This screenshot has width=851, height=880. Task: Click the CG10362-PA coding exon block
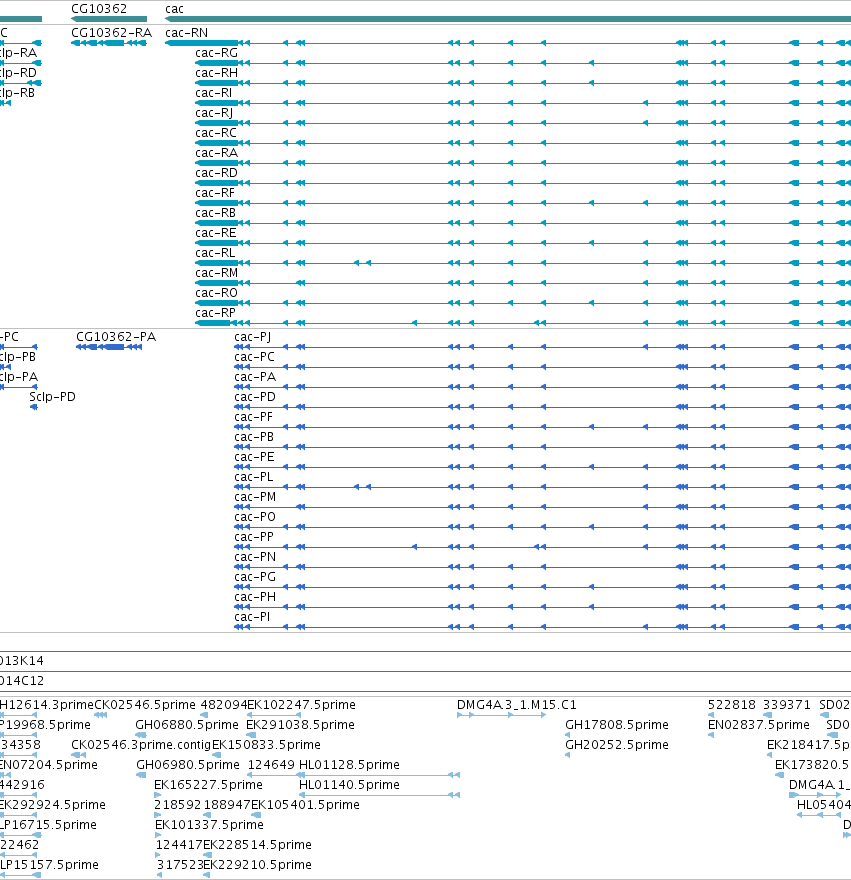point(114,347)
